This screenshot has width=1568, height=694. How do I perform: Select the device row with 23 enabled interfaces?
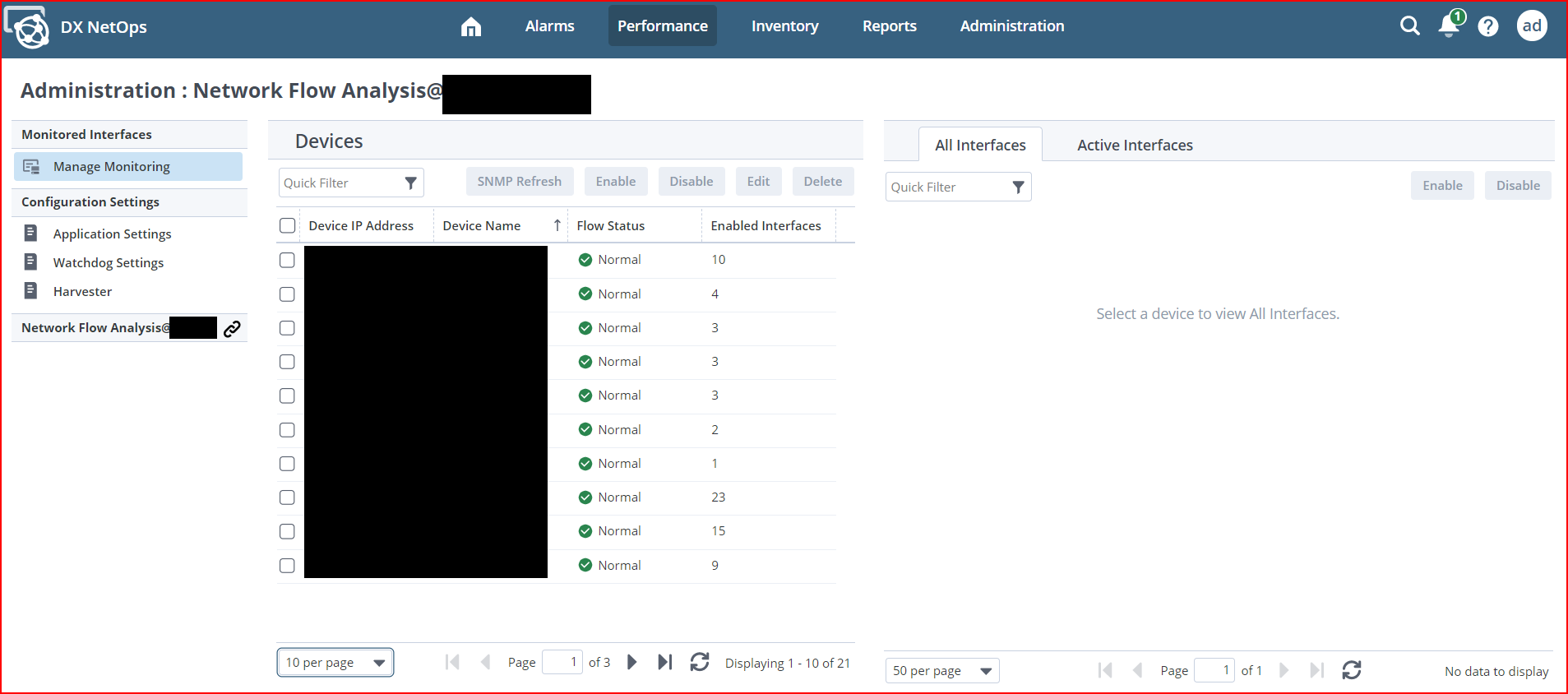pyautogui.click(x=287, y=497)
